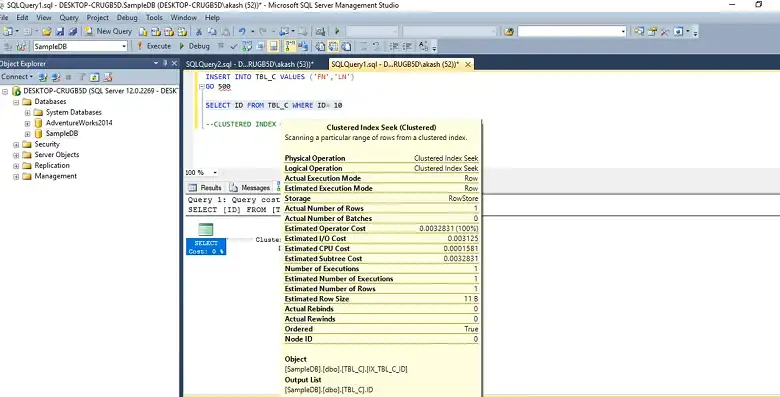780x397 pixels.
Task: Expand the System Databases folder
Action: click(28, 113)
